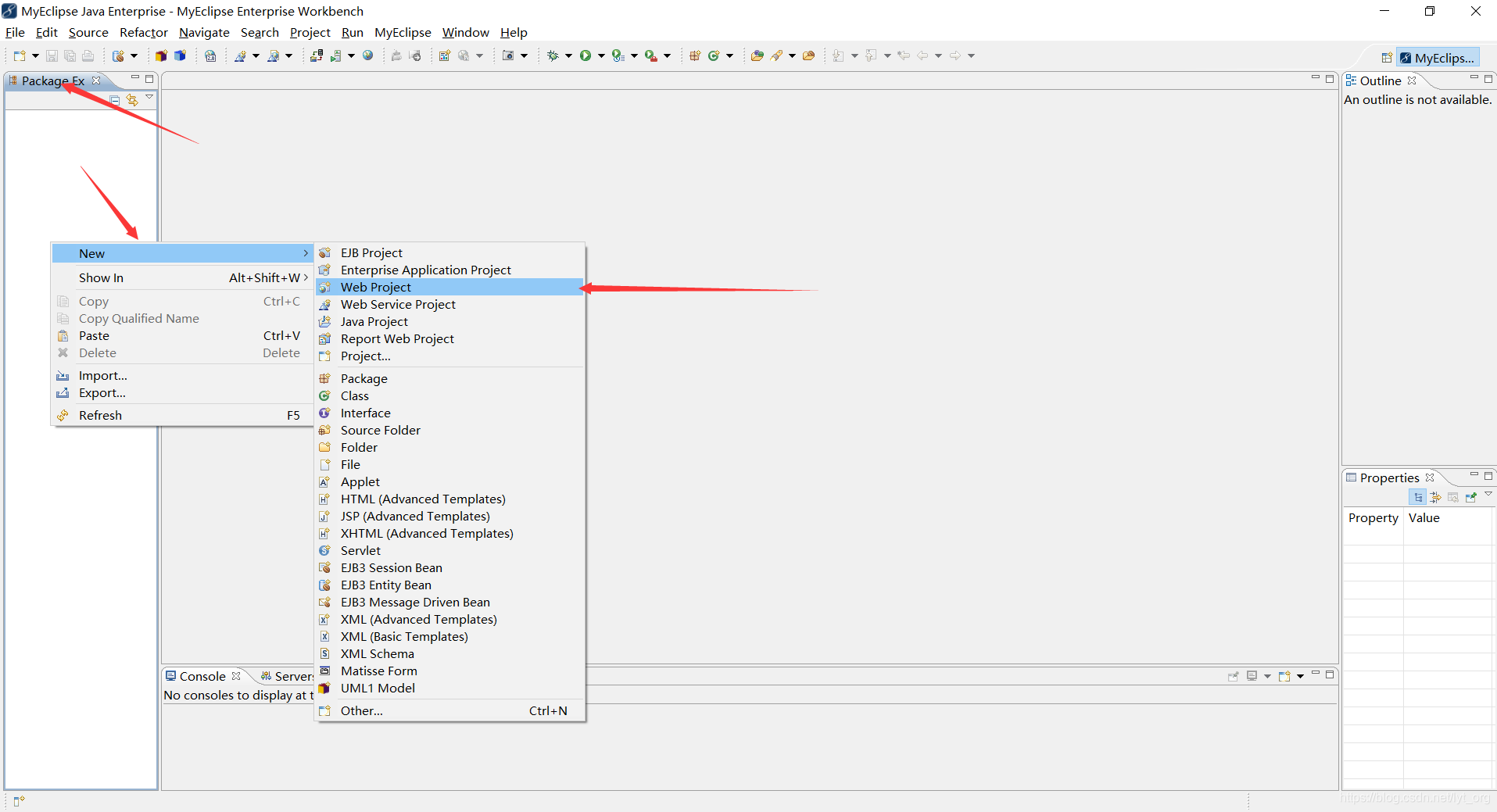
Task: Click the Search flashlight toolbar icon
Action: pos(776,55)
